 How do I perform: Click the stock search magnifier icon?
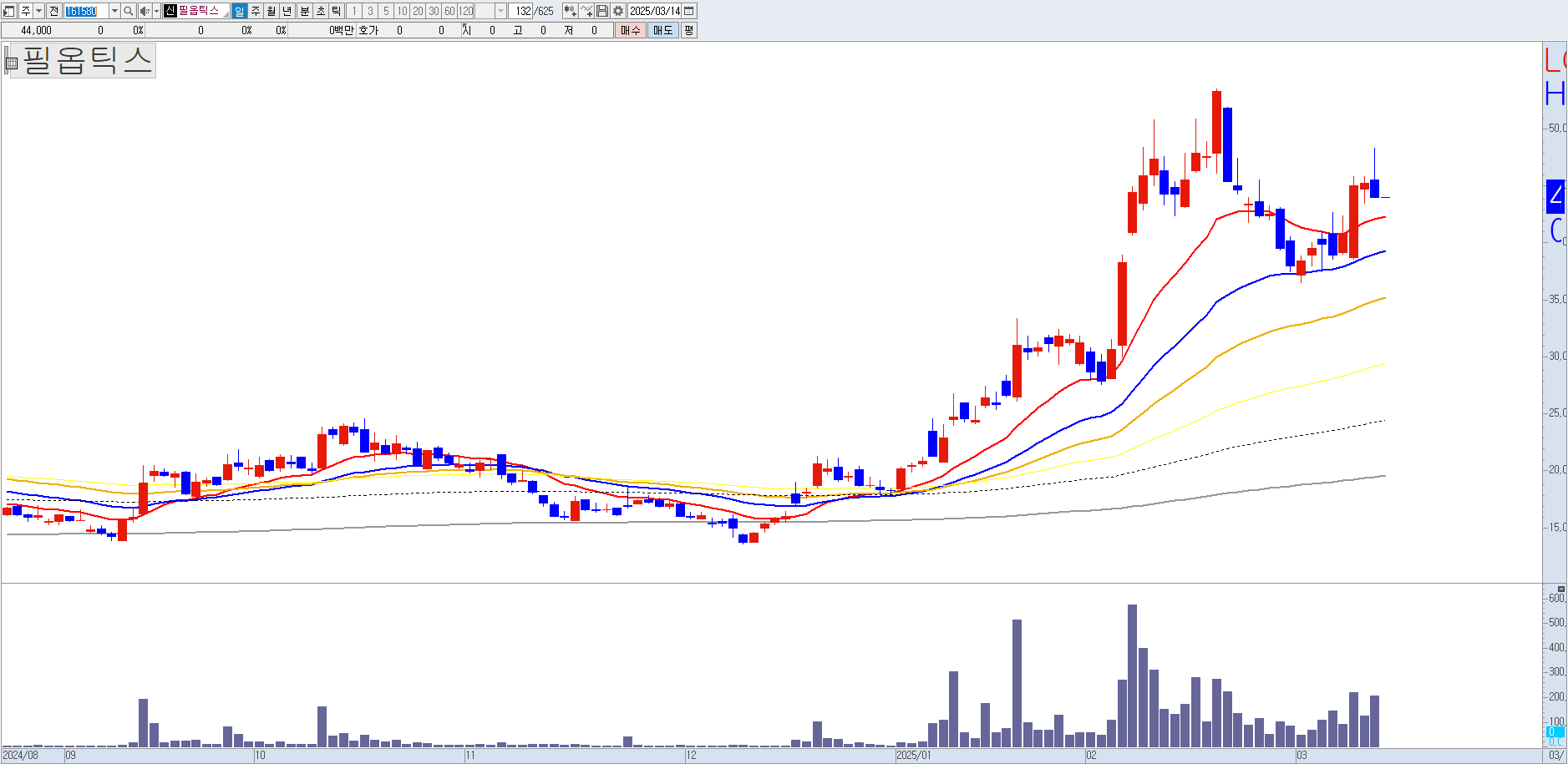[x=128, y=11]
